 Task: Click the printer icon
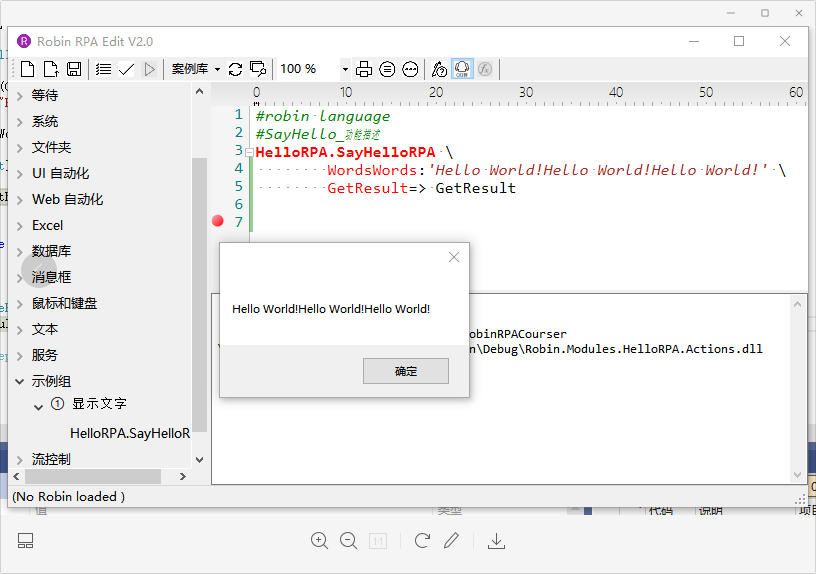[x=364, y=69]
